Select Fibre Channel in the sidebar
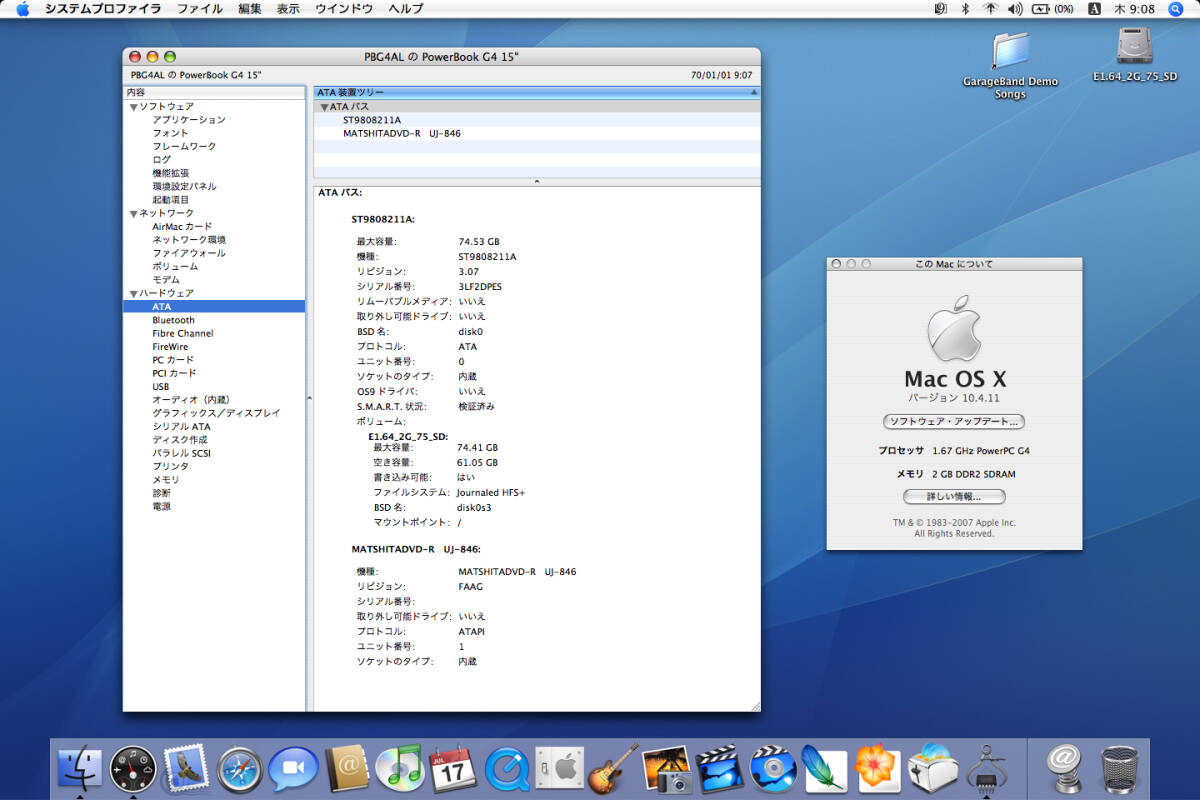The width and height of the screenshot is (1200, 800). [183, 333]
